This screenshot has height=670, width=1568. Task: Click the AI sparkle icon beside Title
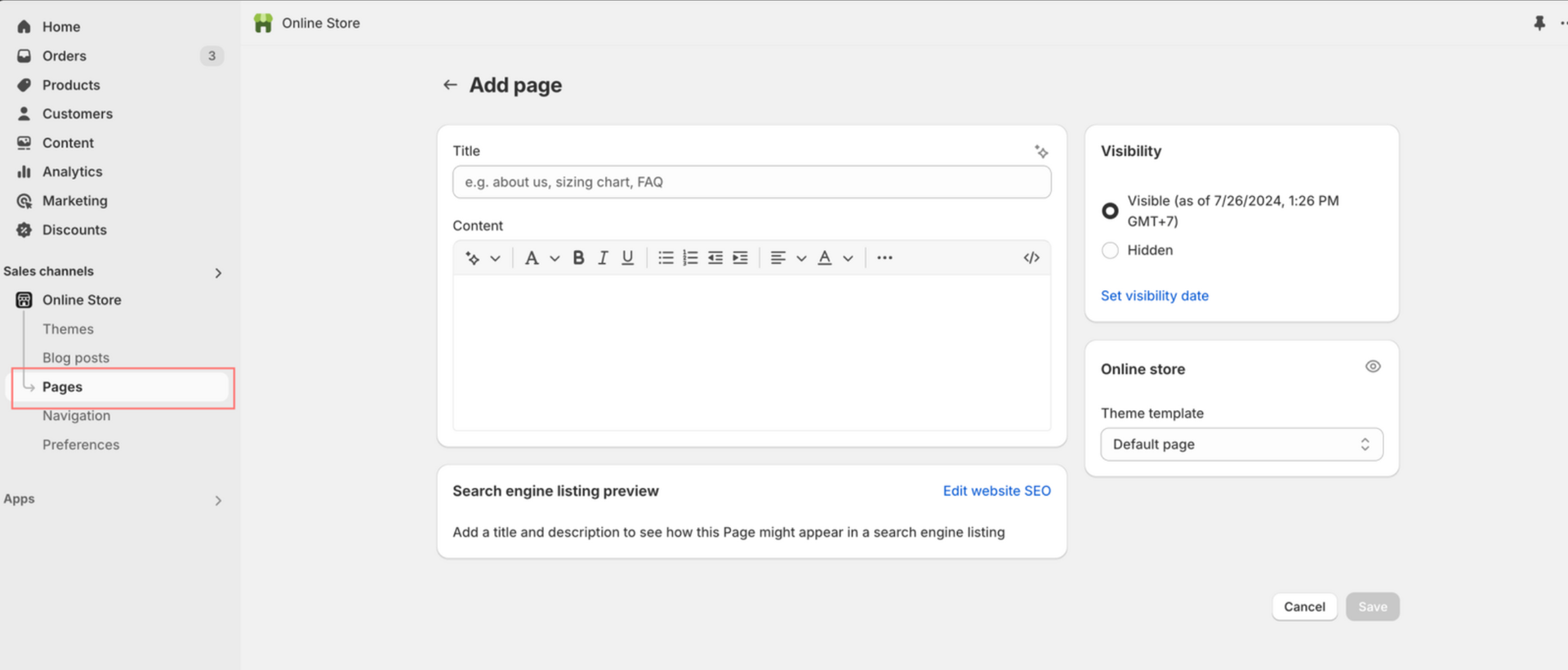1041,151
